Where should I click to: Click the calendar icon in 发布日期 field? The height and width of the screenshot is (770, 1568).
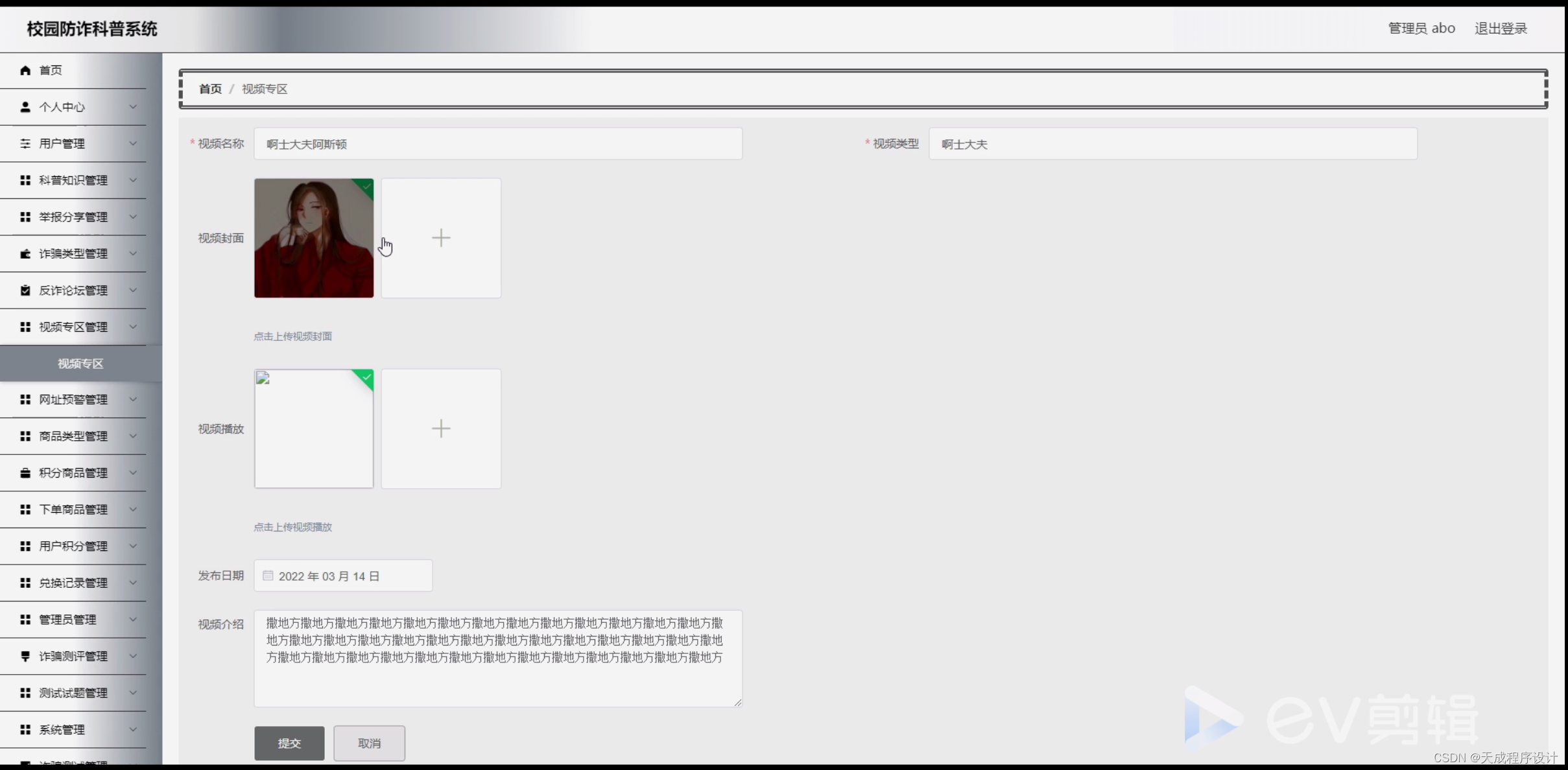268,575
